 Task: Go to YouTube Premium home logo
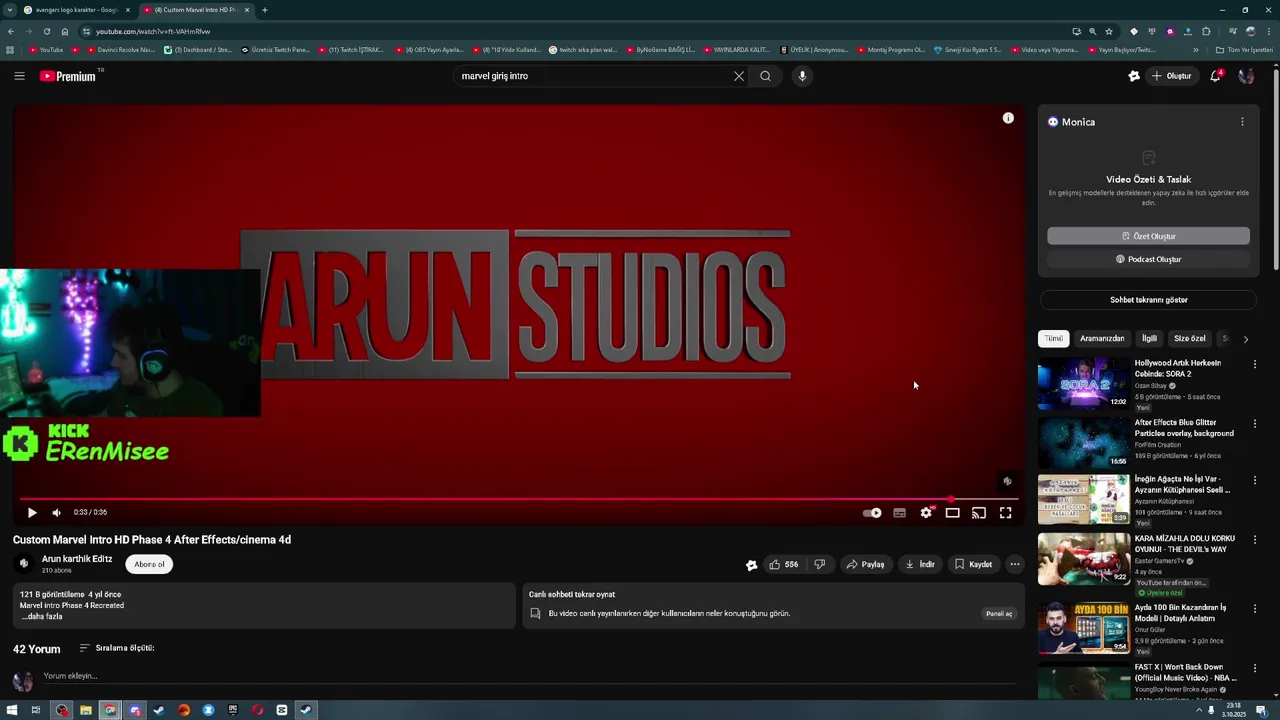[68, 76]
